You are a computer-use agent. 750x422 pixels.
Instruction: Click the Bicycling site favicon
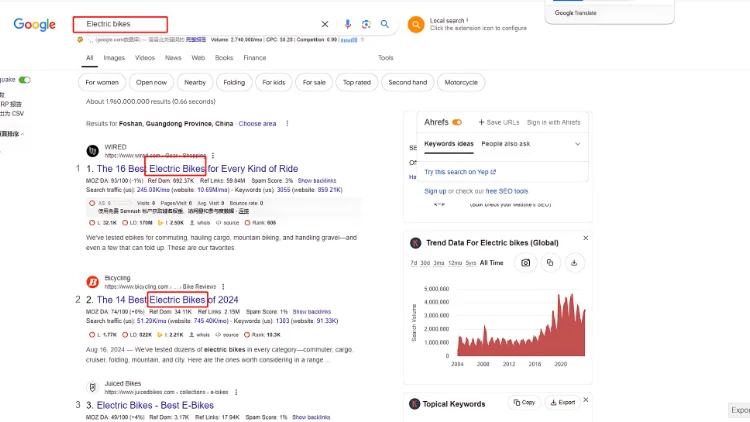[x=92, y=282]
